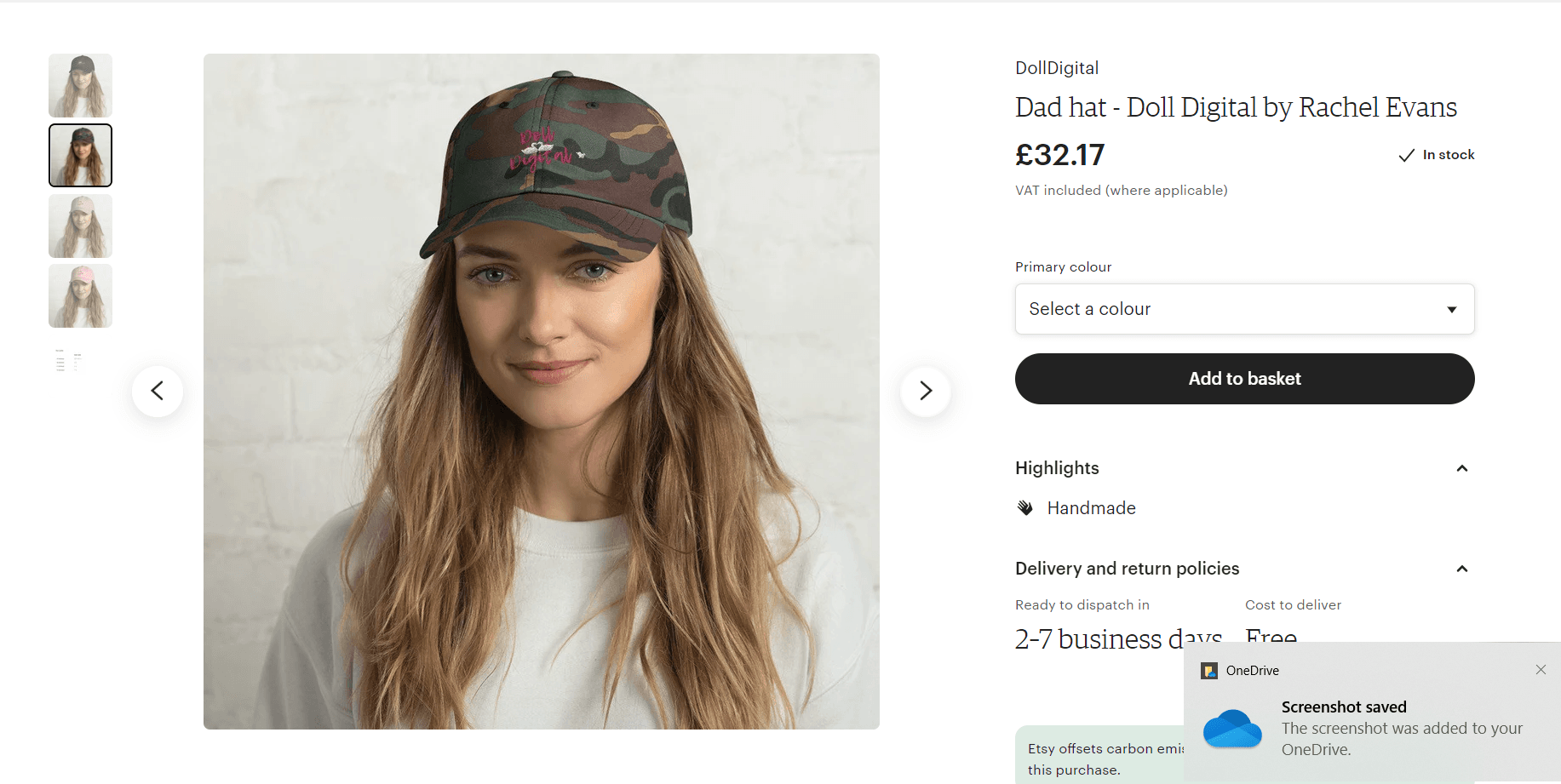View the pink hat thumbnail
Viewport: 1561px width, 784px height.
pyautogui.click(x=80, y=295)
